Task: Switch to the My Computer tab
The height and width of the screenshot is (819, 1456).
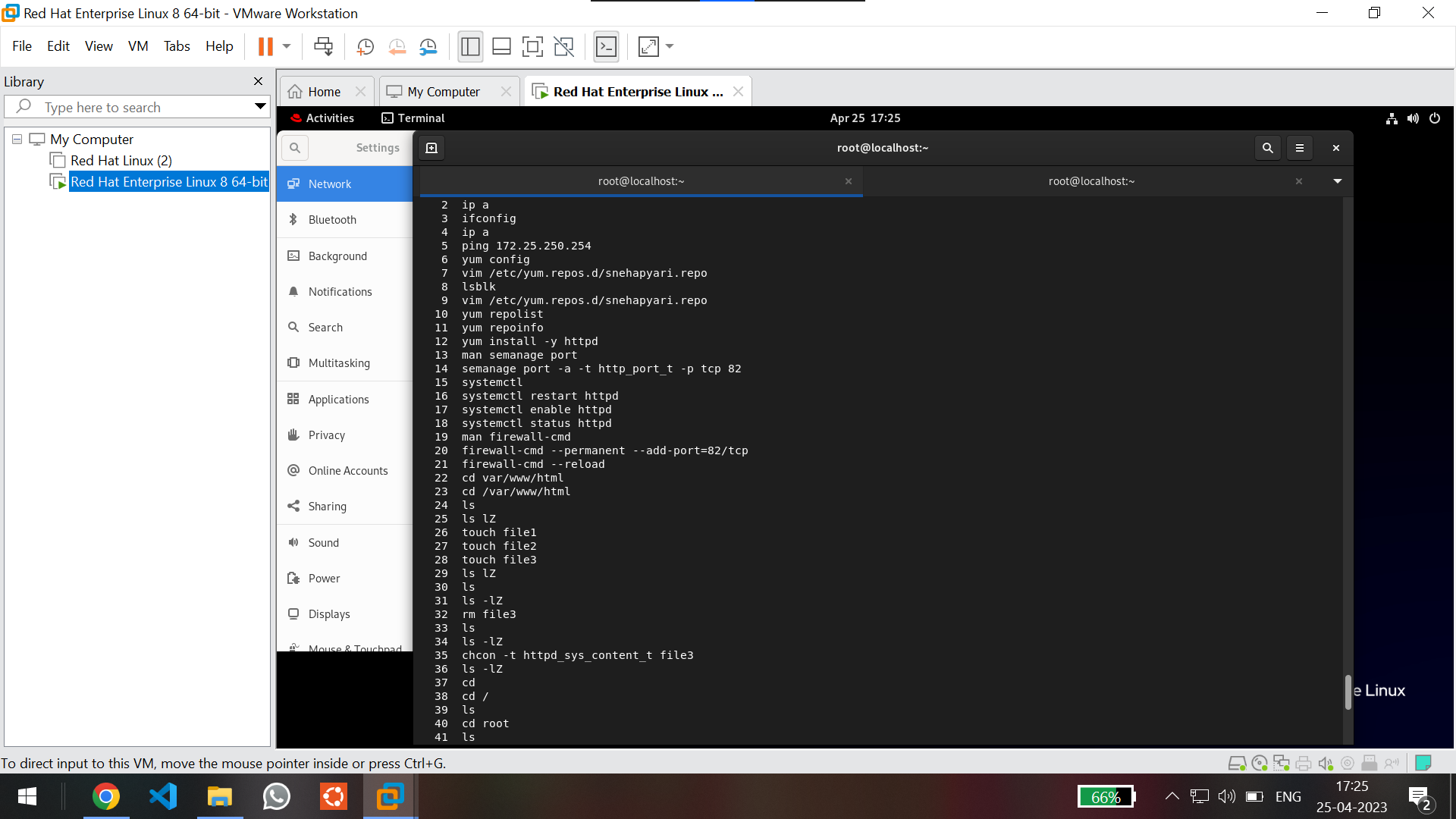Action: (x=443, y=92)
